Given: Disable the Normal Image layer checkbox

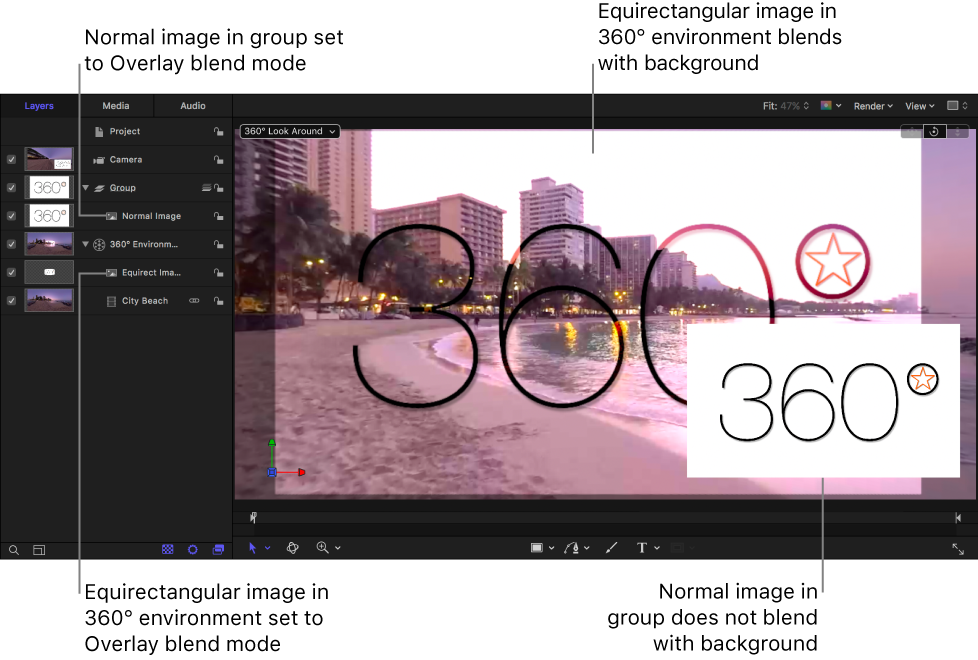Looking at the screenshot, I should 11,215.
